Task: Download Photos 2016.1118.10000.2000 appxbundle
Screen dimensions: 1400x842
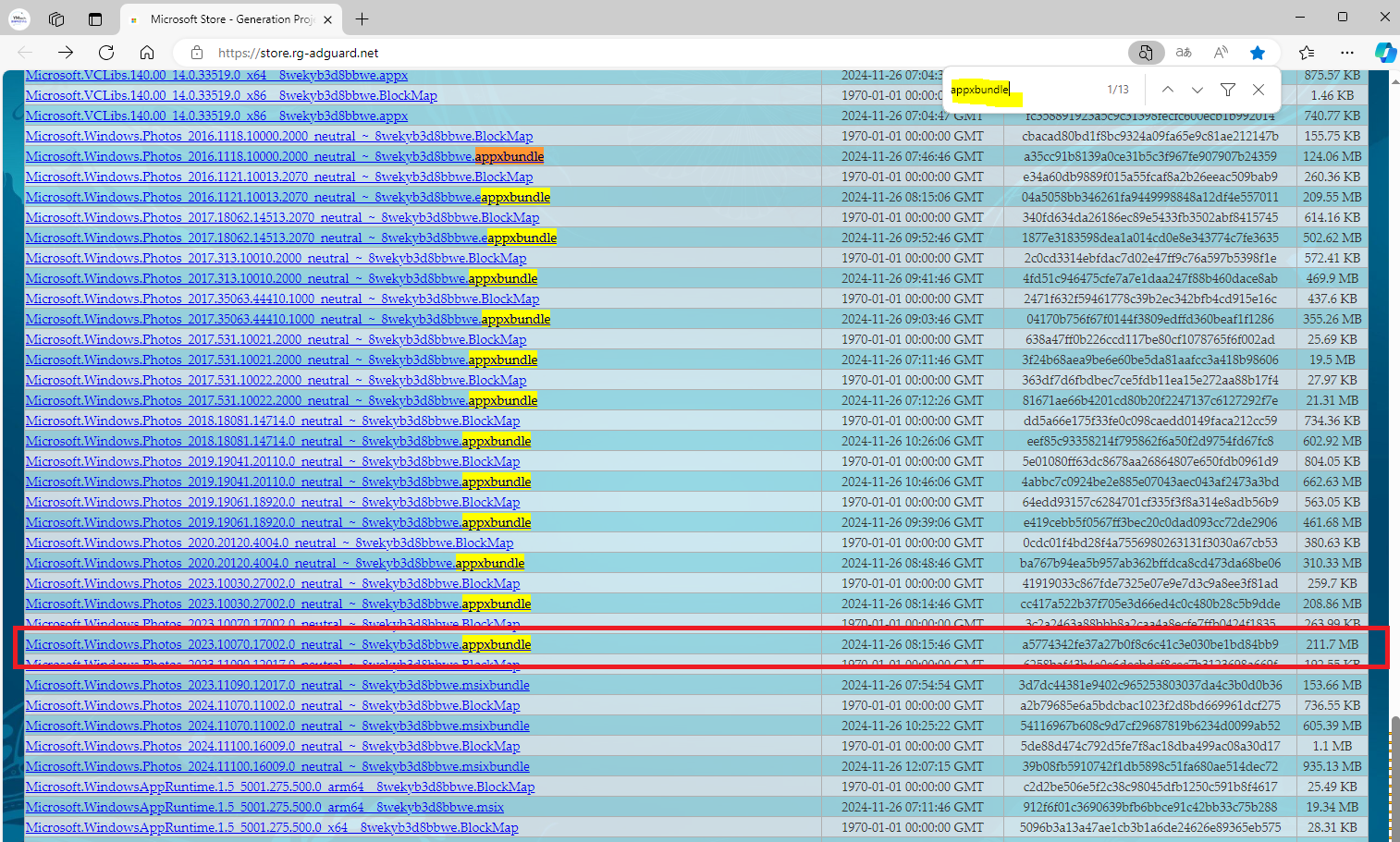Action: tap(285, 156)
